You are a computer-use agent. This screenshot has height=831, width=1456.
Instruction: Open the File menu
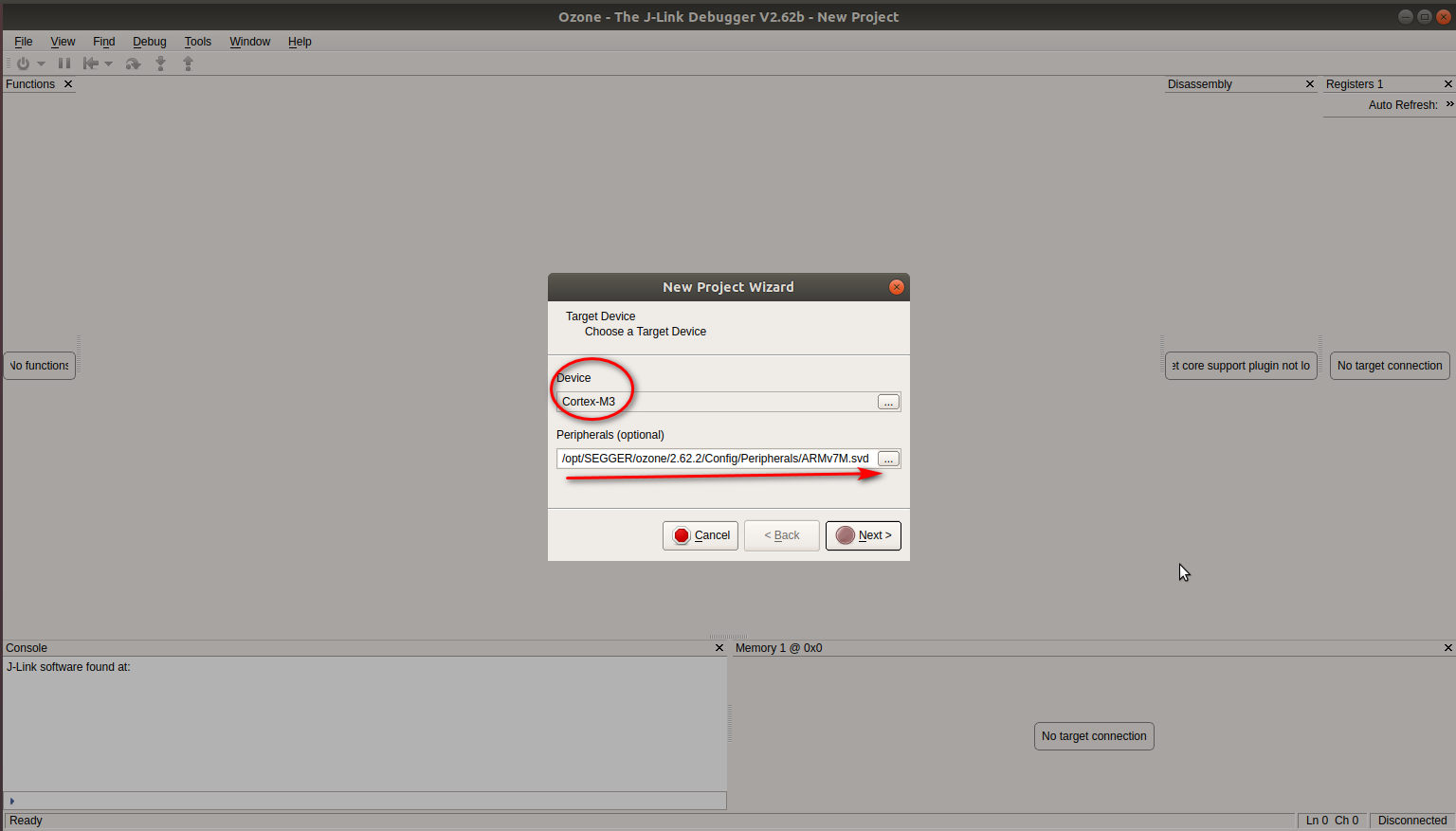coord(24,42)
